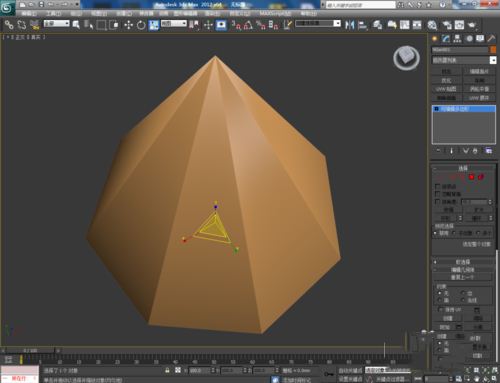Expand the Soft Selection rollout

[x=463, y=262]
